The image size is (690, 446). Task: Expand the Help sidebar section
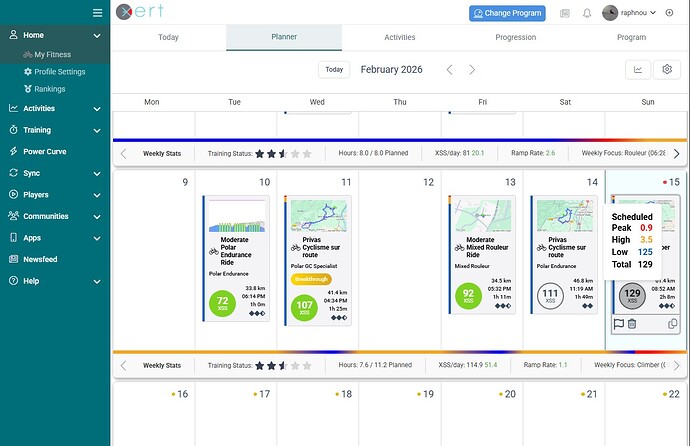coord(97,281)
